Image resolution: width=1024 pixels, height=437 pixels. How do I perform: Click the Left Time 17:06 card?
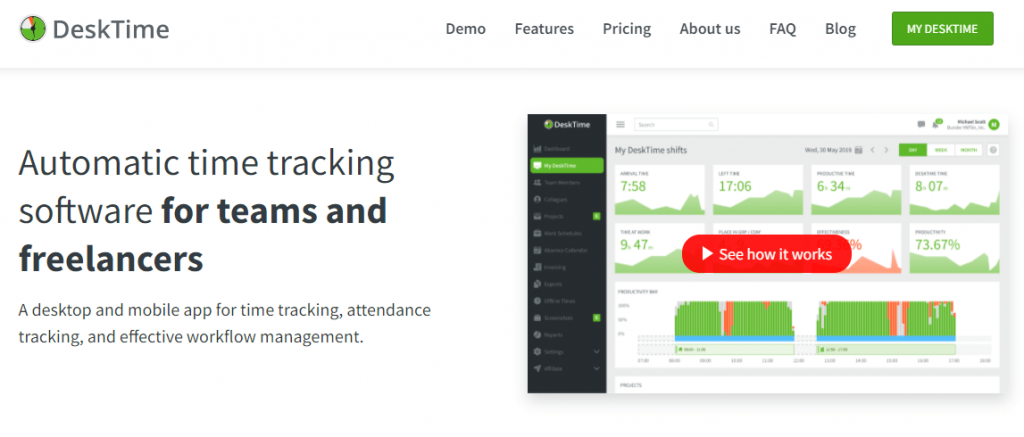click(x=758, y=190)
